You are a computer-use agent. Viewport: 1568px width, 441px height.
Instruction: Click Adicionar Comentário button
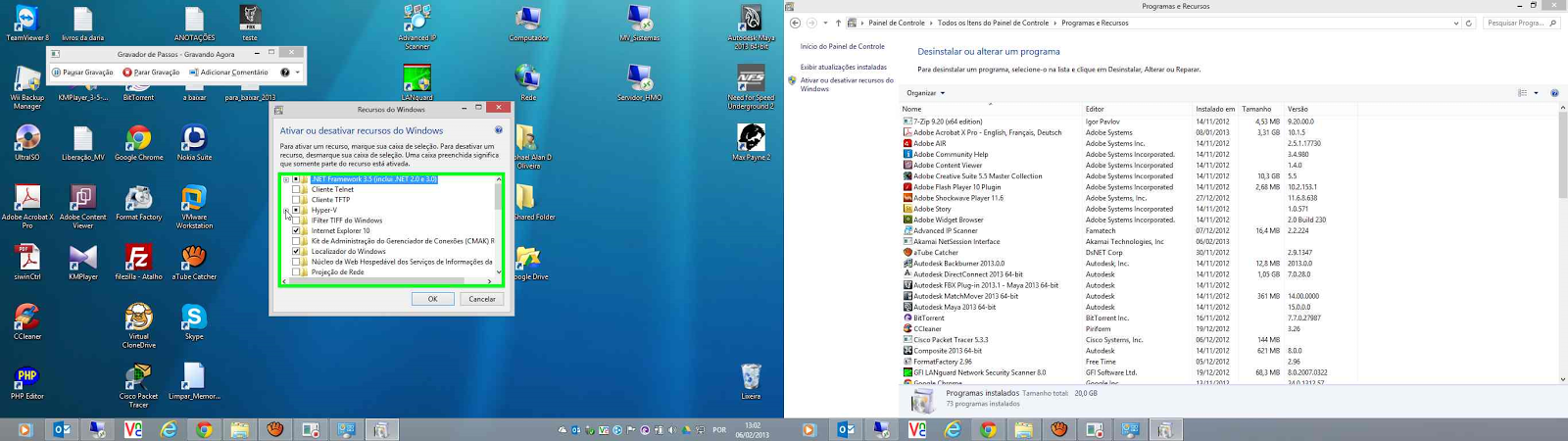(x=228, y=72)
